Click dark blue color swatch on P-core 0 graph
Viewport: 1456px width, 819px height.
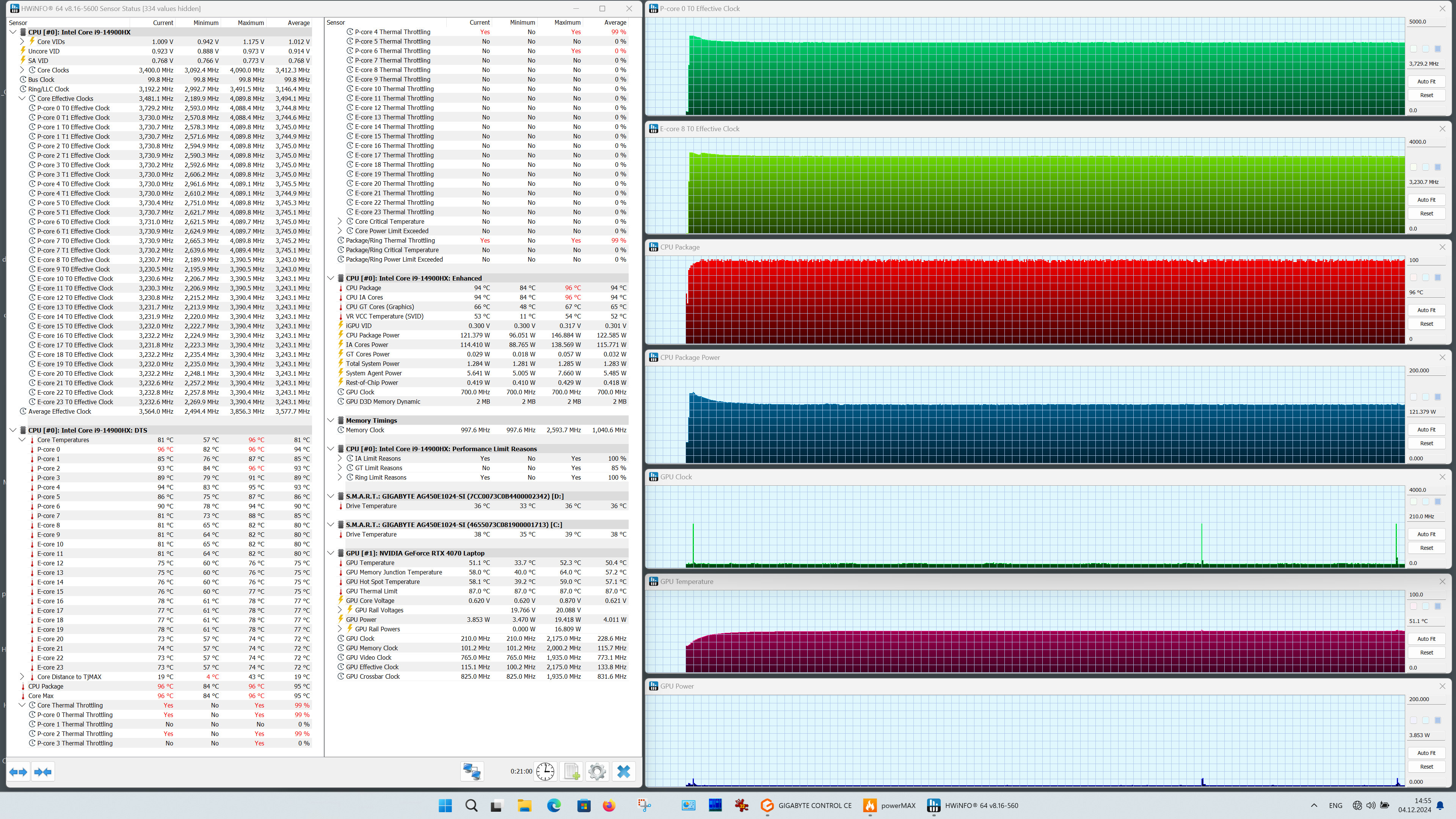(1438, 49)
